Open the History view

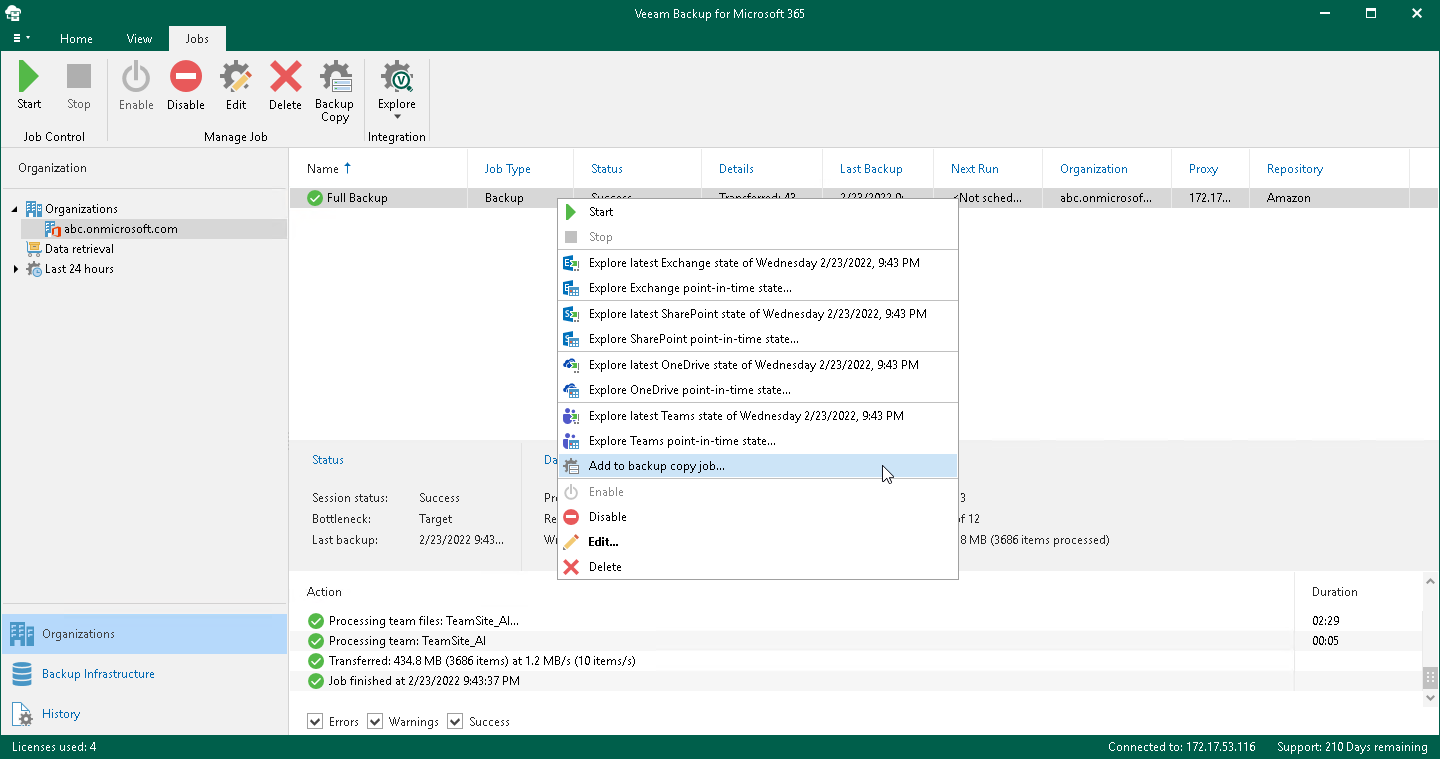144,714
